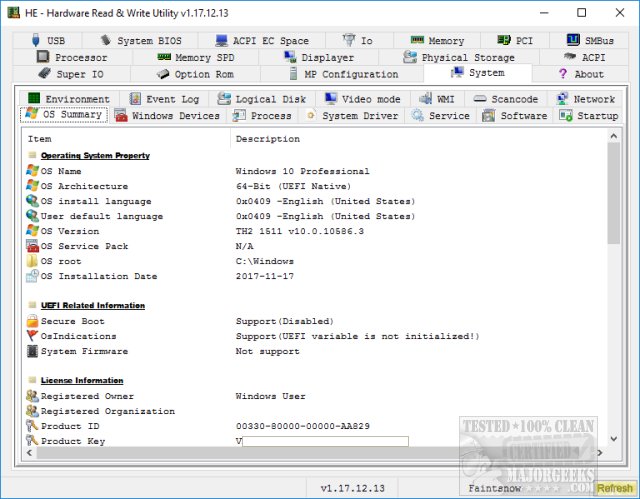Viewport: 640px width, 499px height.
Task: Switch to the System Driver sub-tab
Action: (352, 116)
